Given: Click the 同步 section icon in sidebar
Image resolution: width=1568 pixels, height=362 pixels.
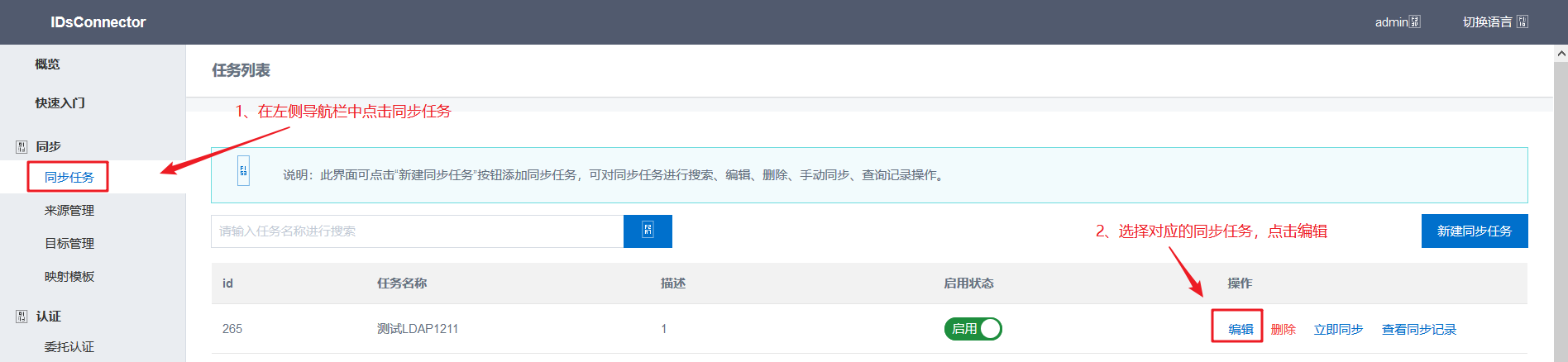Looking at the screenshot, I should [x=22, y=147].
